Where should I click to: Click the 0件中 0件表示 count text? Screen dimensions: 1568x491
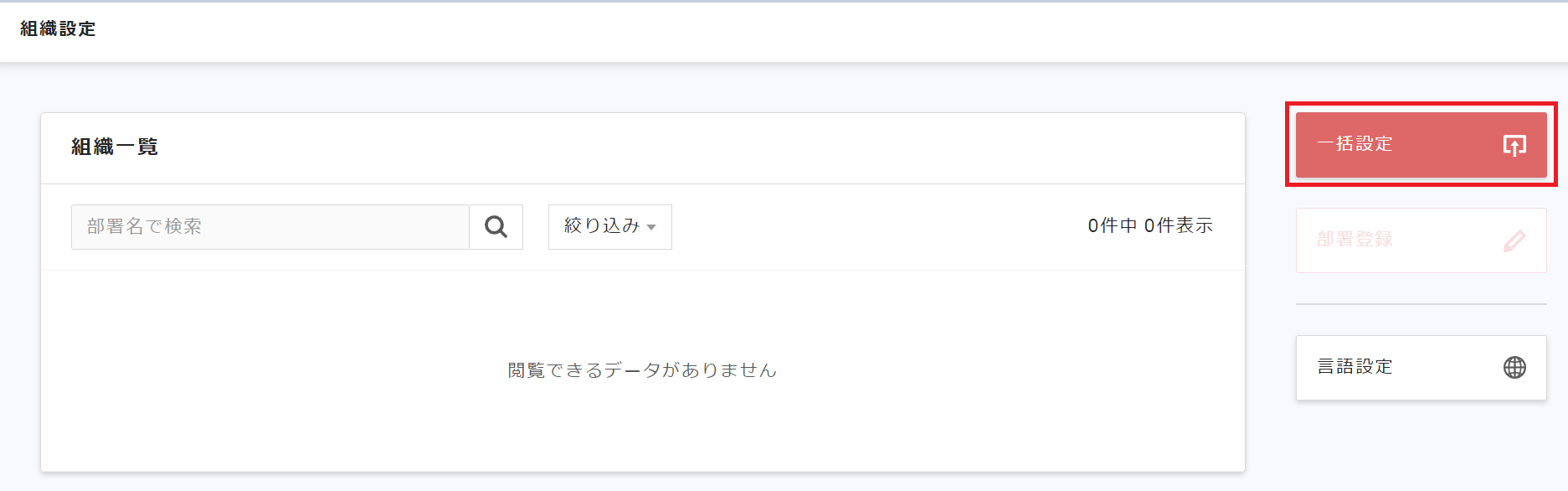(1149, 226)
